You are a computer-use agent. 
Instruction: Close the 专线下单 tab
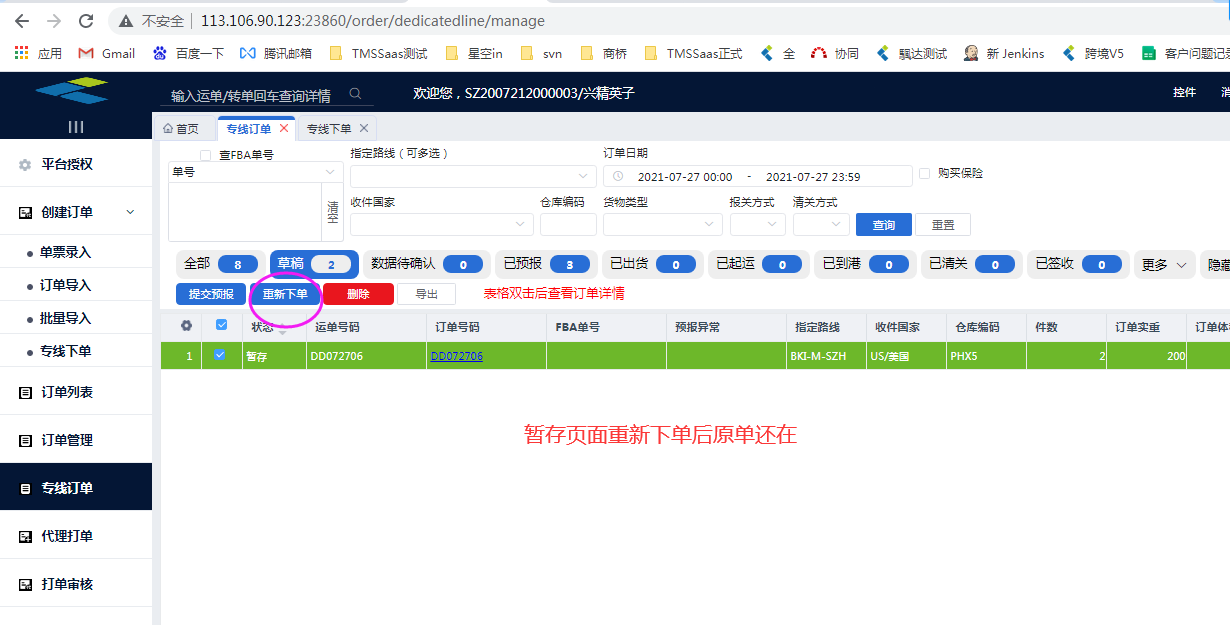coord(364,128)
